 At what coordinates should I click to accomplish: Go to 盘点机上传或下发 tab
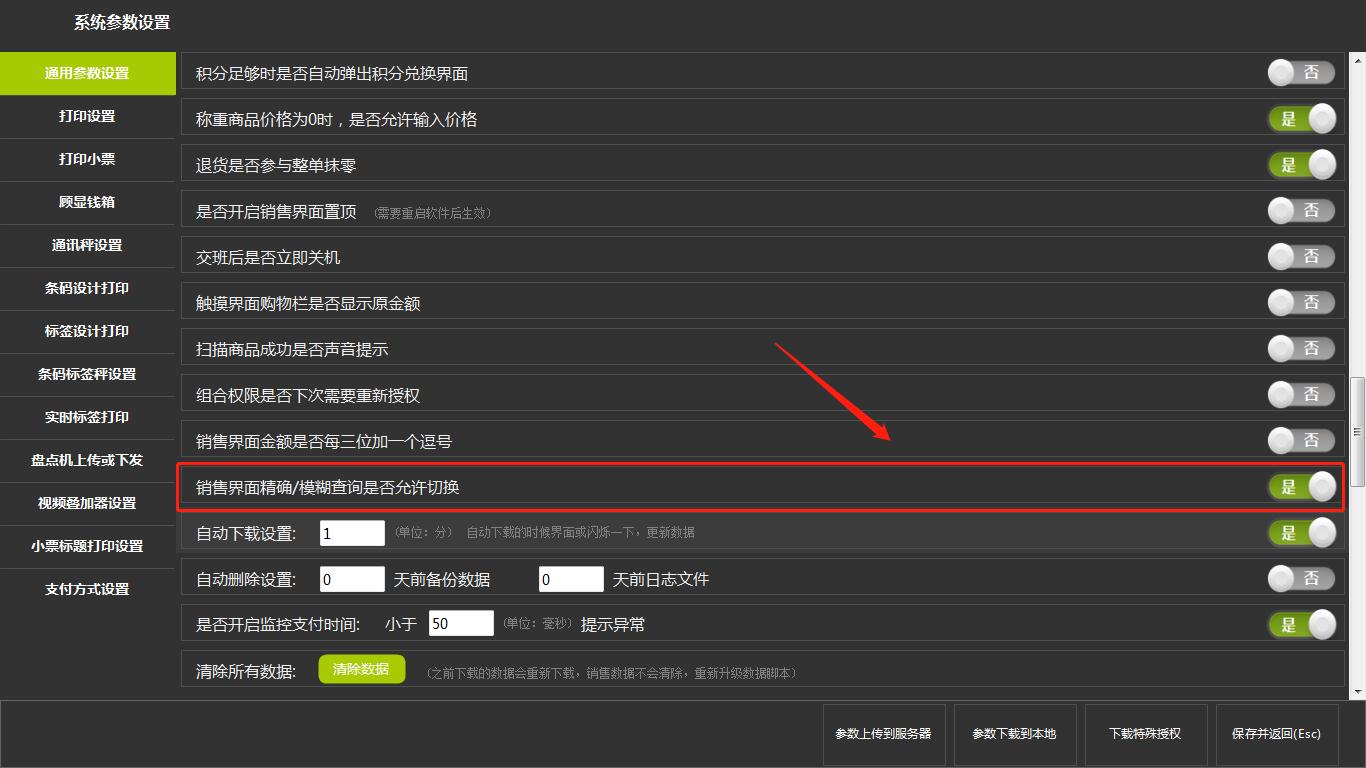point(87,460)
